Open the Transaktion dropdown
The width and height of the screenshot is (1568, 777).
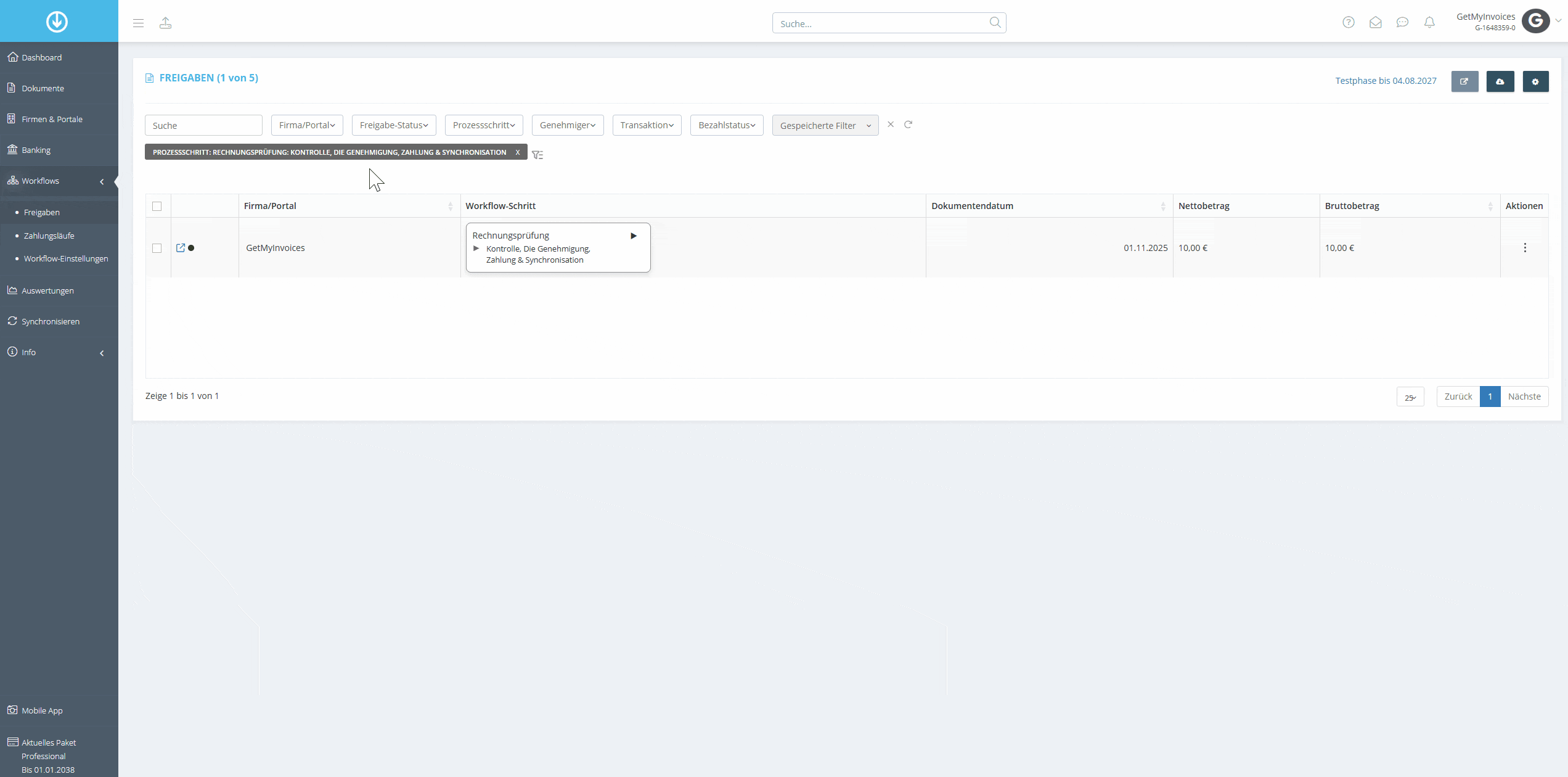coord(647,125)
